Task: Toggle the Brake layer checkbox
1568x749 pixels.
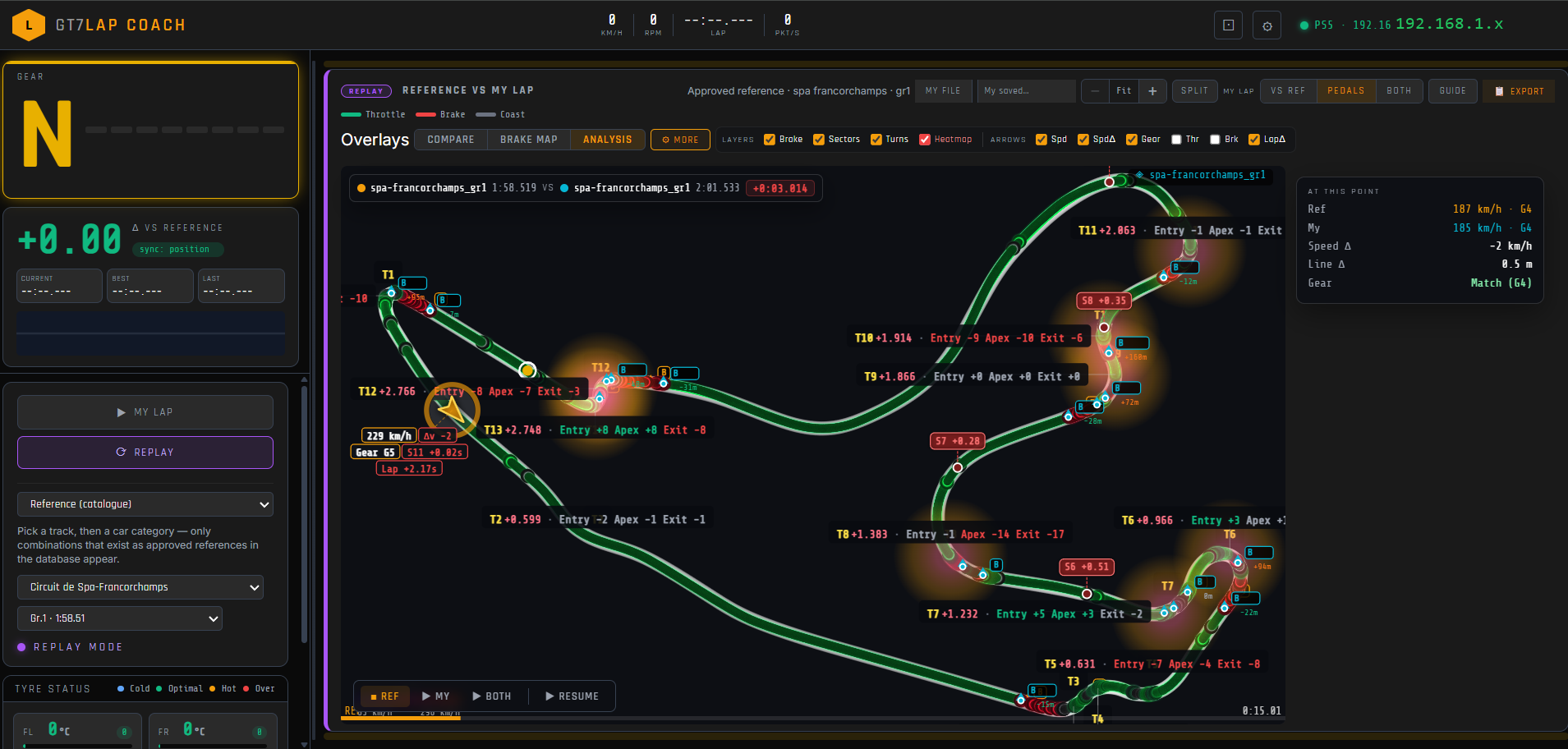Action: coord(770,140)
